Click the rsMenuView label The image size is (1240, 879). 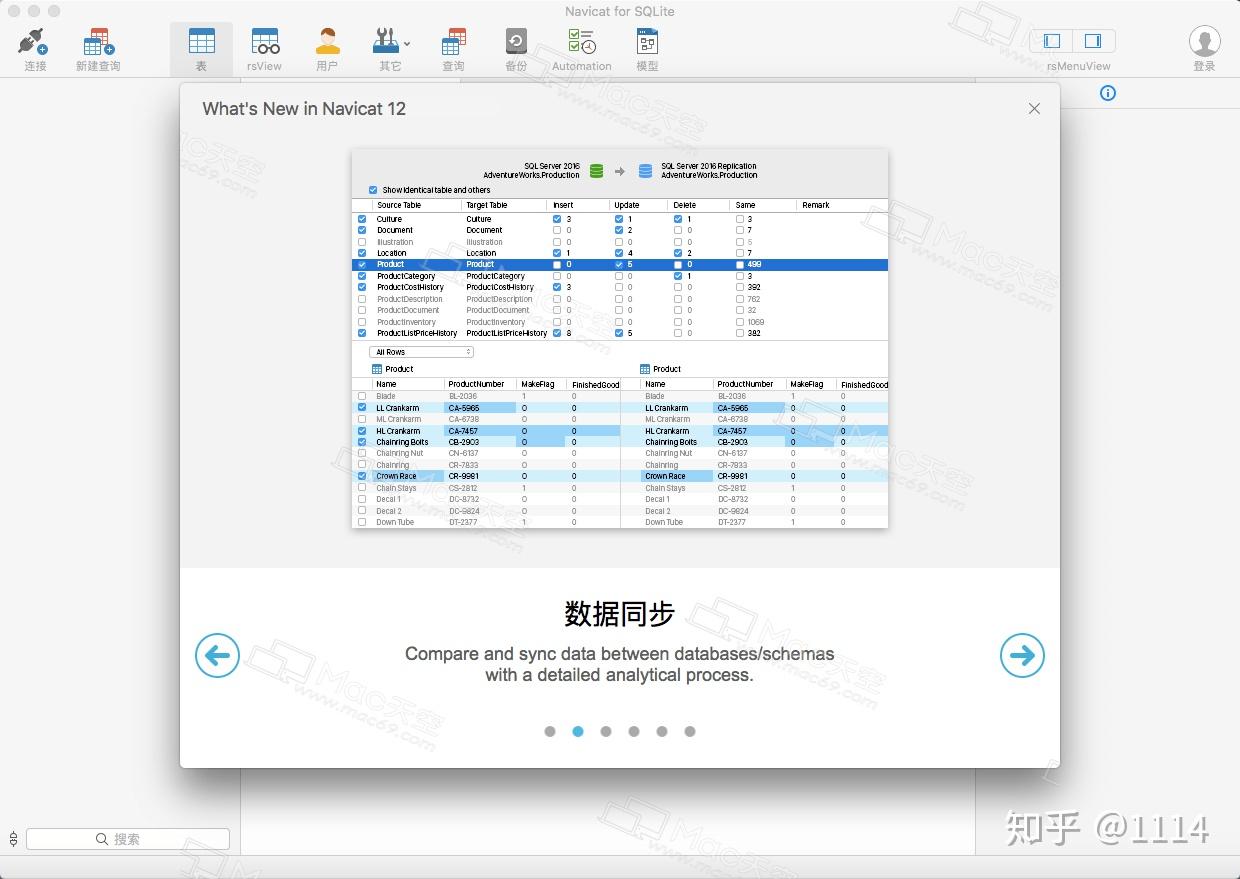coord(1079,66)
